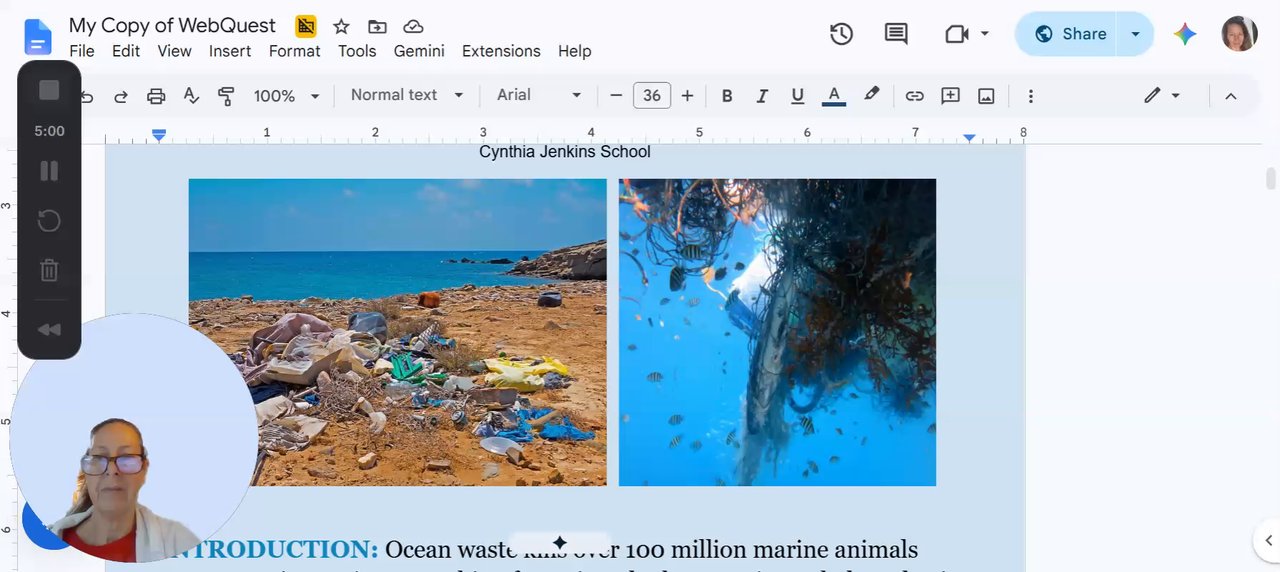
Task: Open the Extensions menu
Action: [501, 51]
